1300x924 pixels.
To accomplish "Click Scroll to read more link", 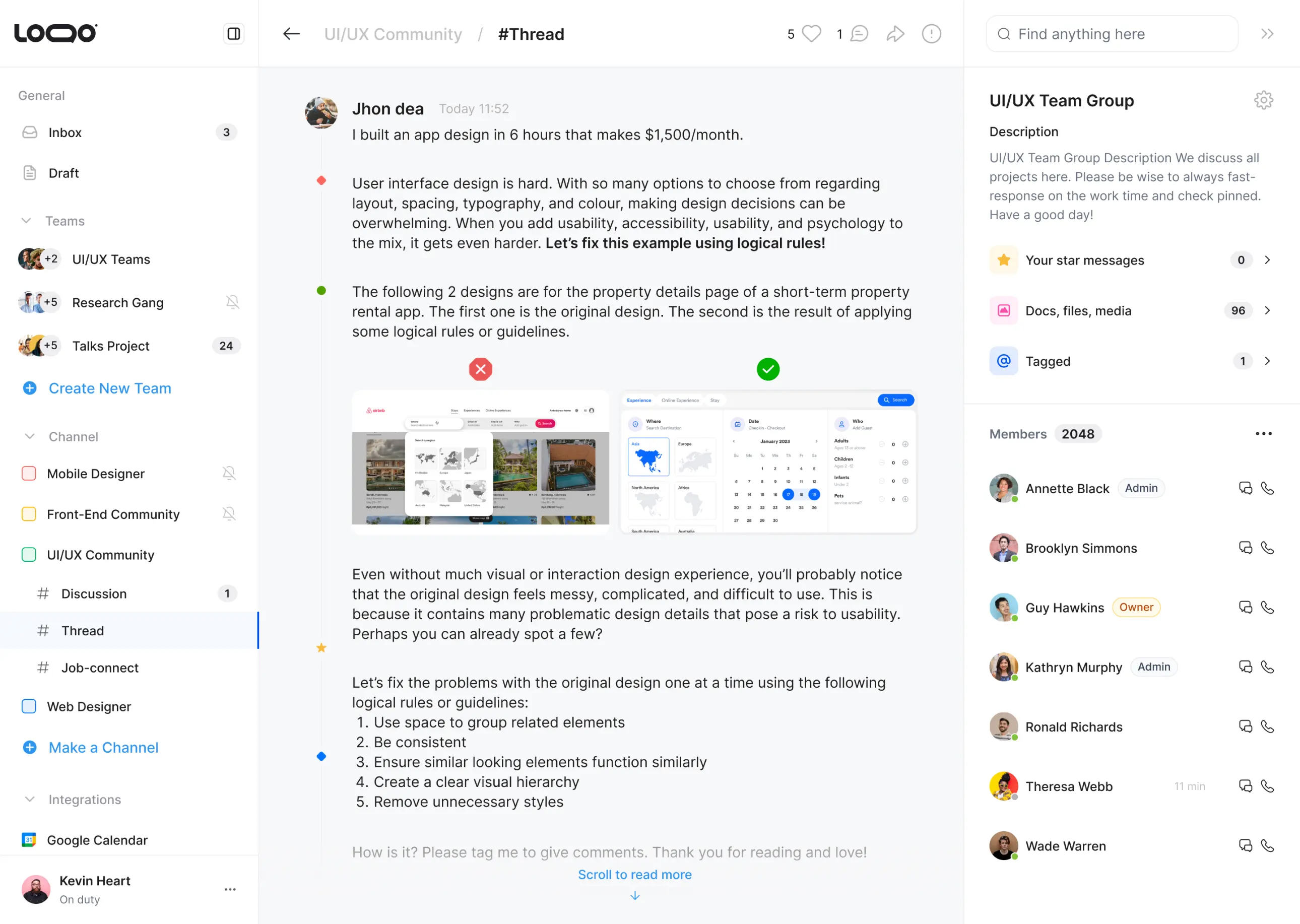I will [634, 875].
